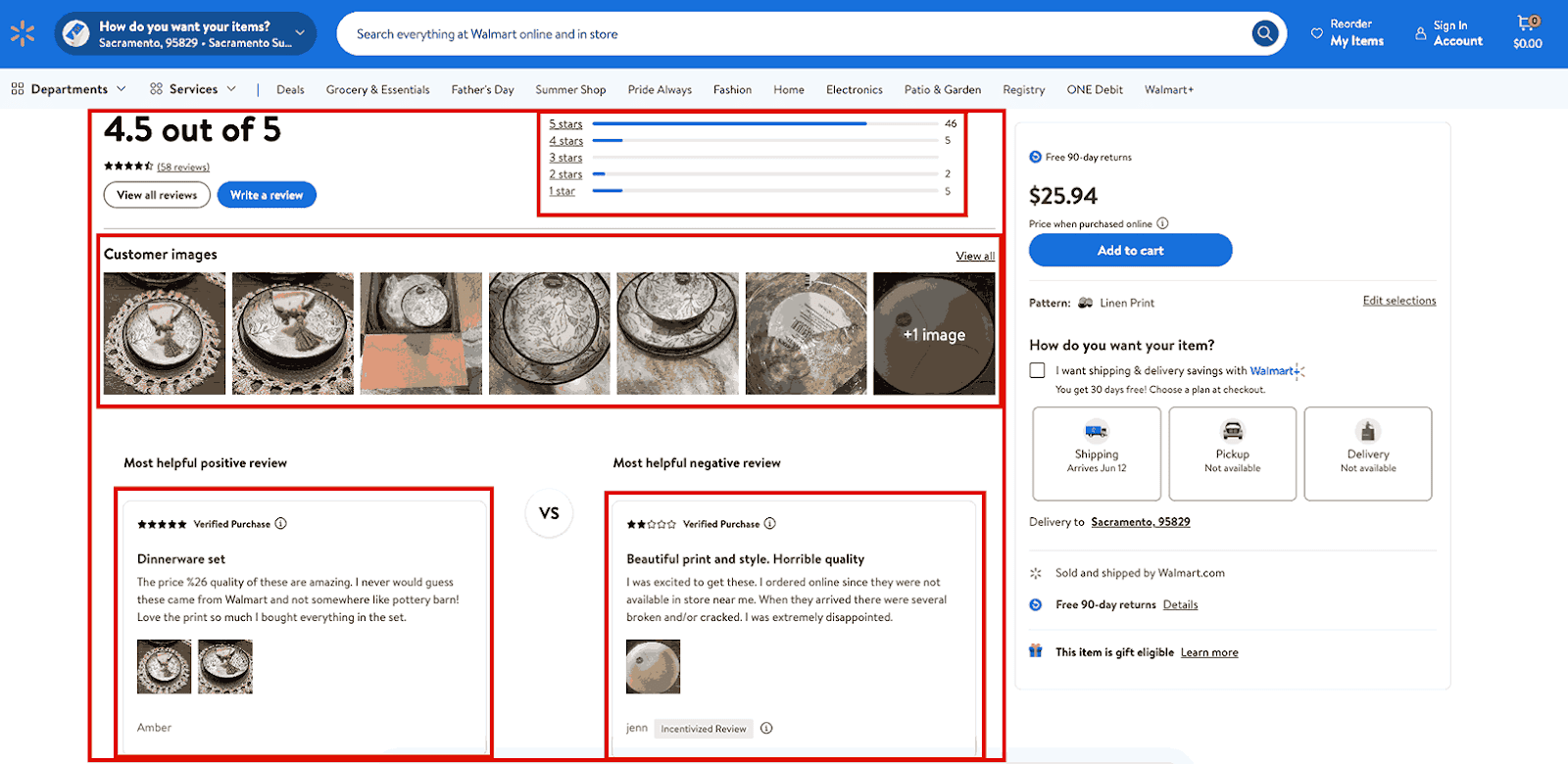Image resolution: width=1568 pixels, height=764 pixels.
Task: Choose the Delivery fulfillment option
Action: click(x=1368, y=454)
